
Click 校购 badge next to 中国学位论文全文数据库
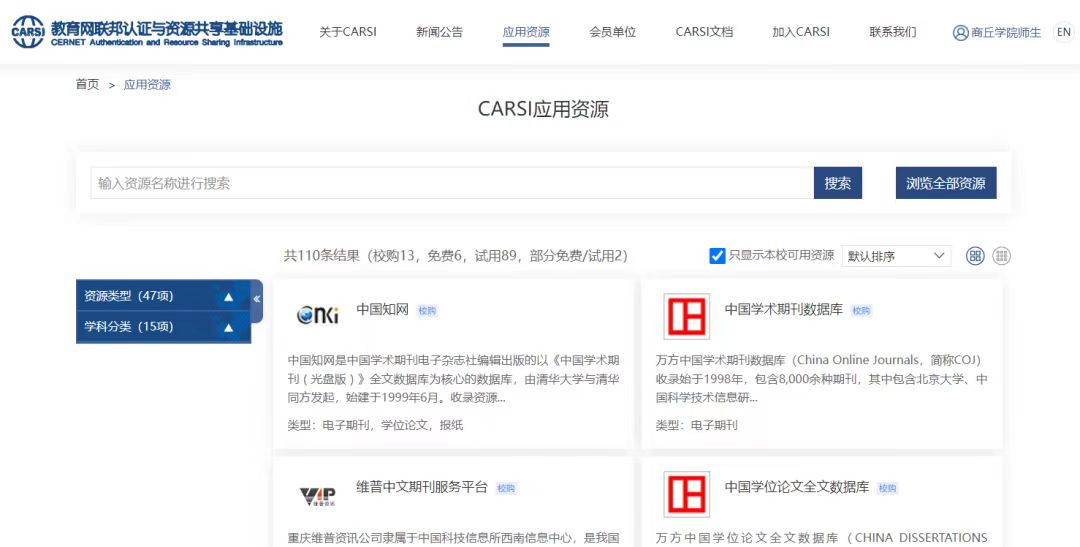point(887,488)
